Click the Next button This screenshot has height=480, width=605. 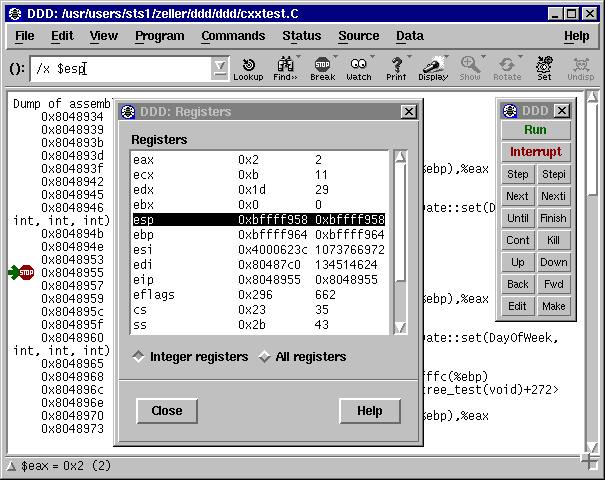coord(517,196)
